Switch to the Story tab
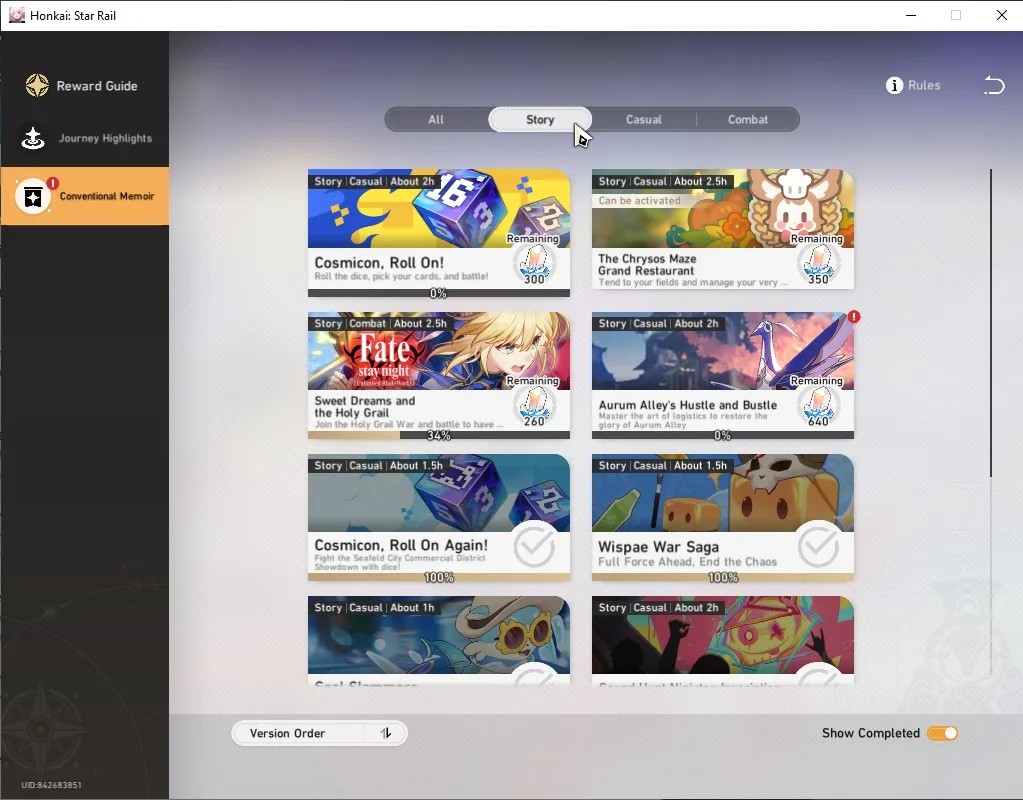This screenshot has width=1023, height=800. (x=540, y=119)
